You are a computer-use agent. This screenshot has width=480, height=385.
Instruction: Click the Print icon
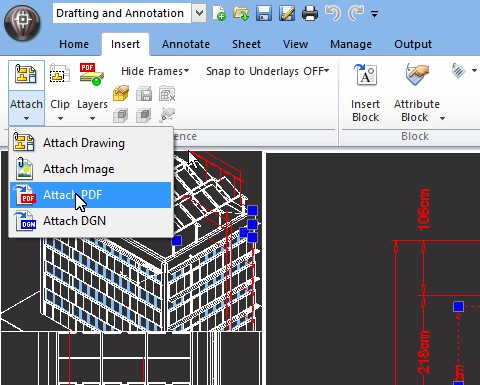click(x=310, y=13)
